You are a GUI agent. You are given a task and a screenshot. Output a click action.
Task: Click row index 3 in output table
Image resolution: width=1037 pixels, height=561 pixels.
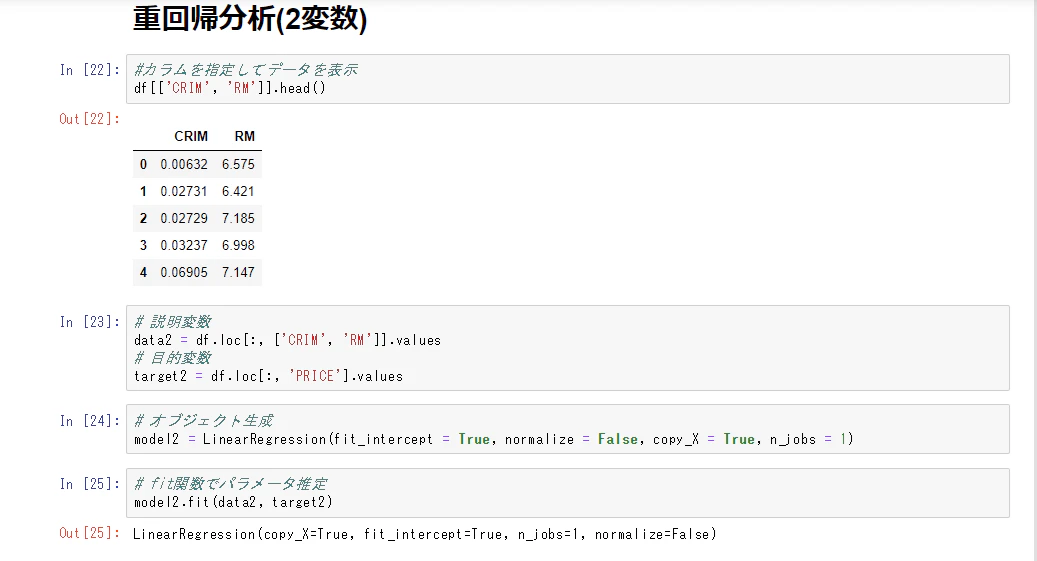pyautogui.click(x=143, y=245)
